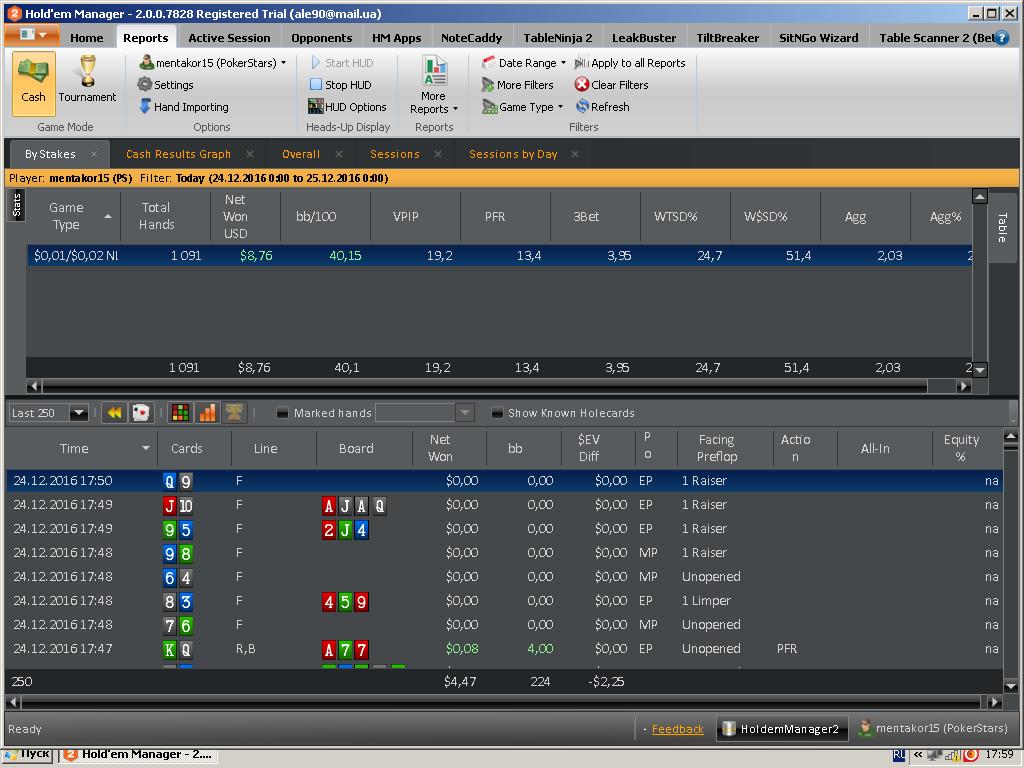Open the application orange menu button
Image resolution: width=1024 pixels, height=768 pixels.
click(x=32, y=35)
